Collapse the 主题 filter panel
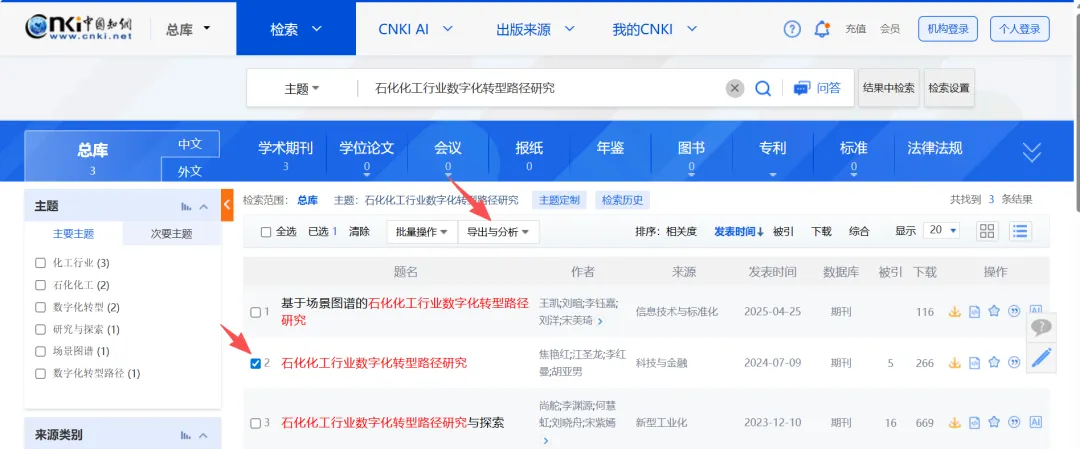Viewport: 1080px width, 449px height. (x=204, y=206)
